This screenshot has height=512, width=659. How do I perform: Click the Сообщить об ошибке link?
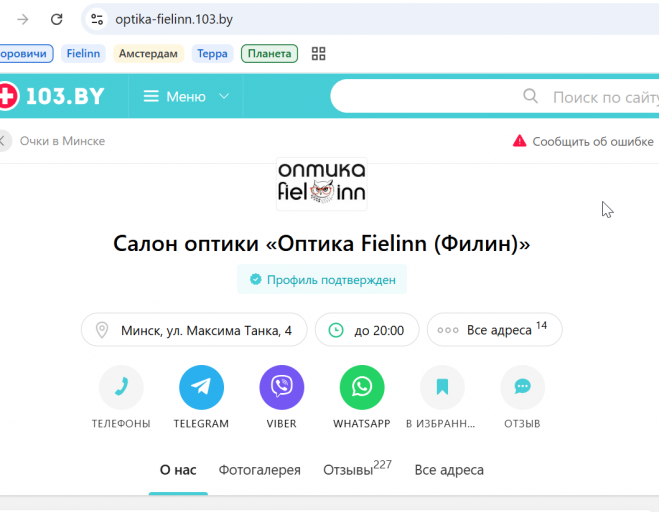point(593,142)
